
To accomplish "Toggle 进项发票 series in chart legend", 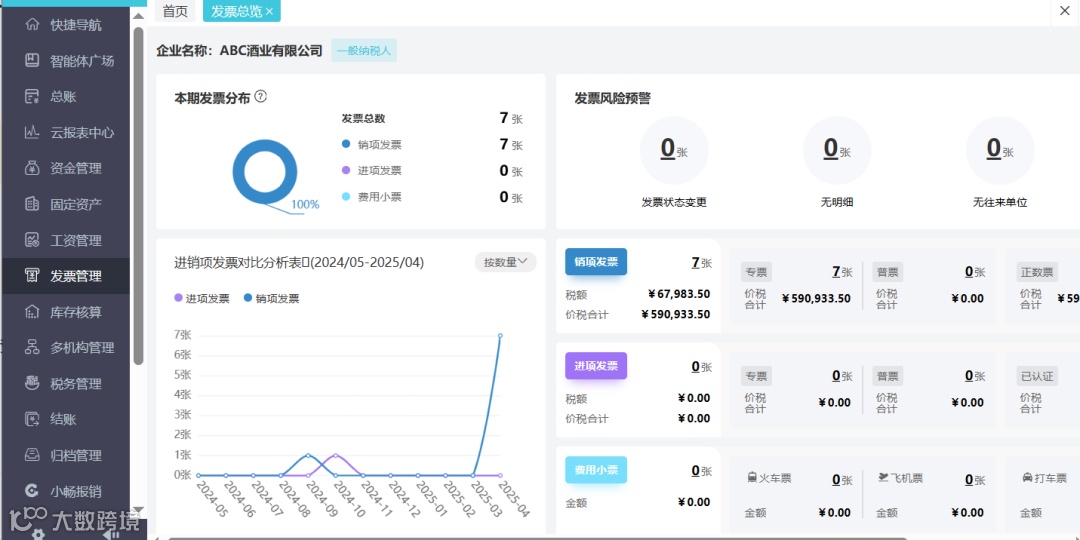I will click(202, 298).
